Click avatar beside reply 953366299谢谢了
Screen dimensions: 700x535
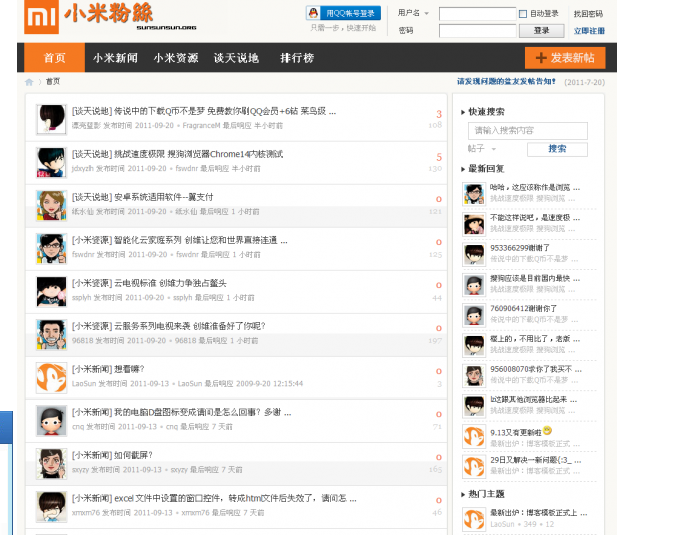(474, 255)
